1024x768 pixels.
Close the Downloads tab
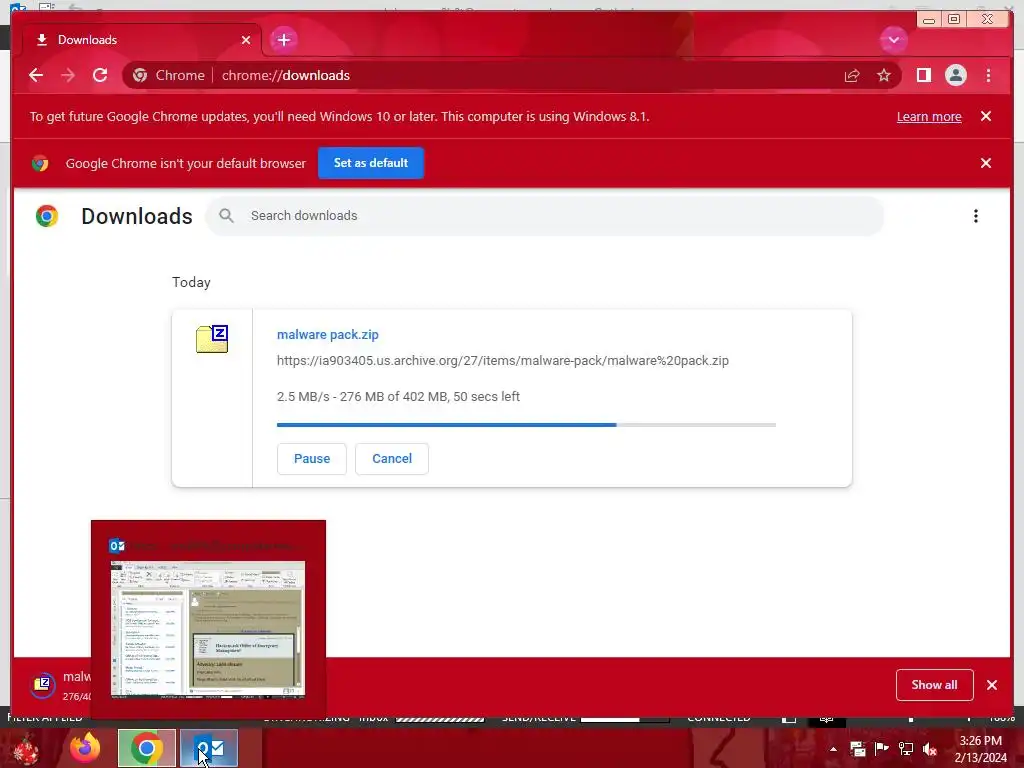pos(246,40)
